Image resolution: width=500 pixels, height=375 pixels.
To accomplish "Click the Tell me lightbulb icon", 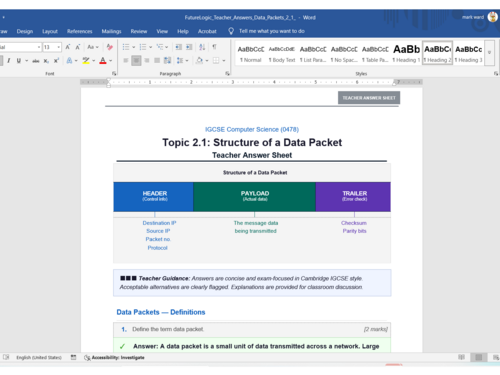I will (231, 31).
